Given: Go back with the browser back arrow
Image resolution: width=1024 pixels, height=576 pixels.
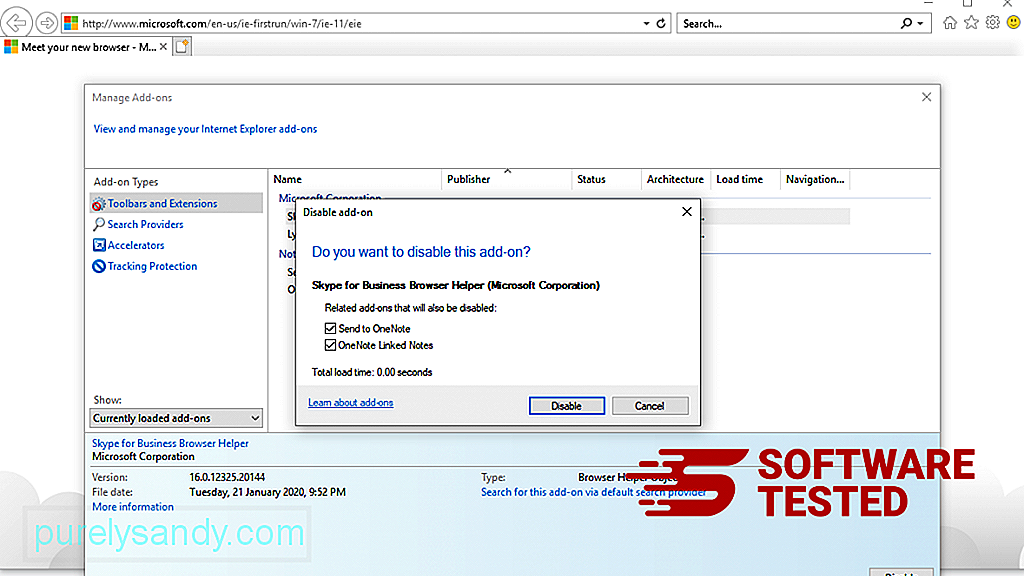Looking at the screenshot, I should coord(16,23).
